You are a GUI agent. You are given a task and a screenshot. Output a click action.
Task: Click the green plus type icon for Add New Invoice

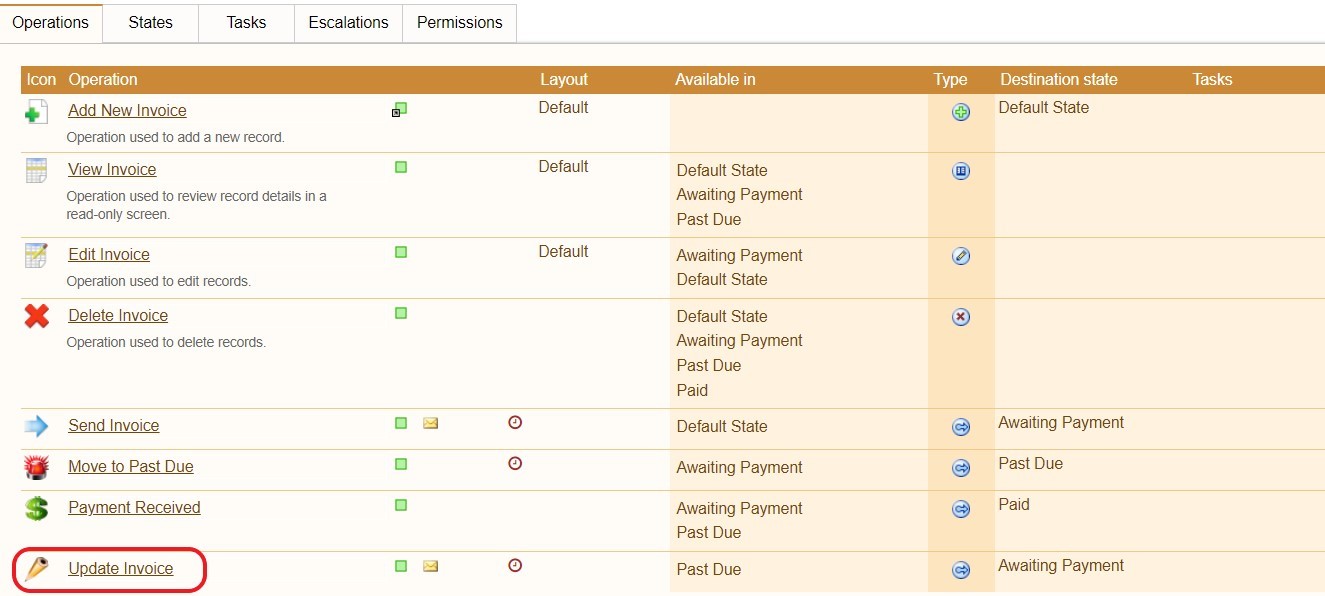tap(961, 112)
